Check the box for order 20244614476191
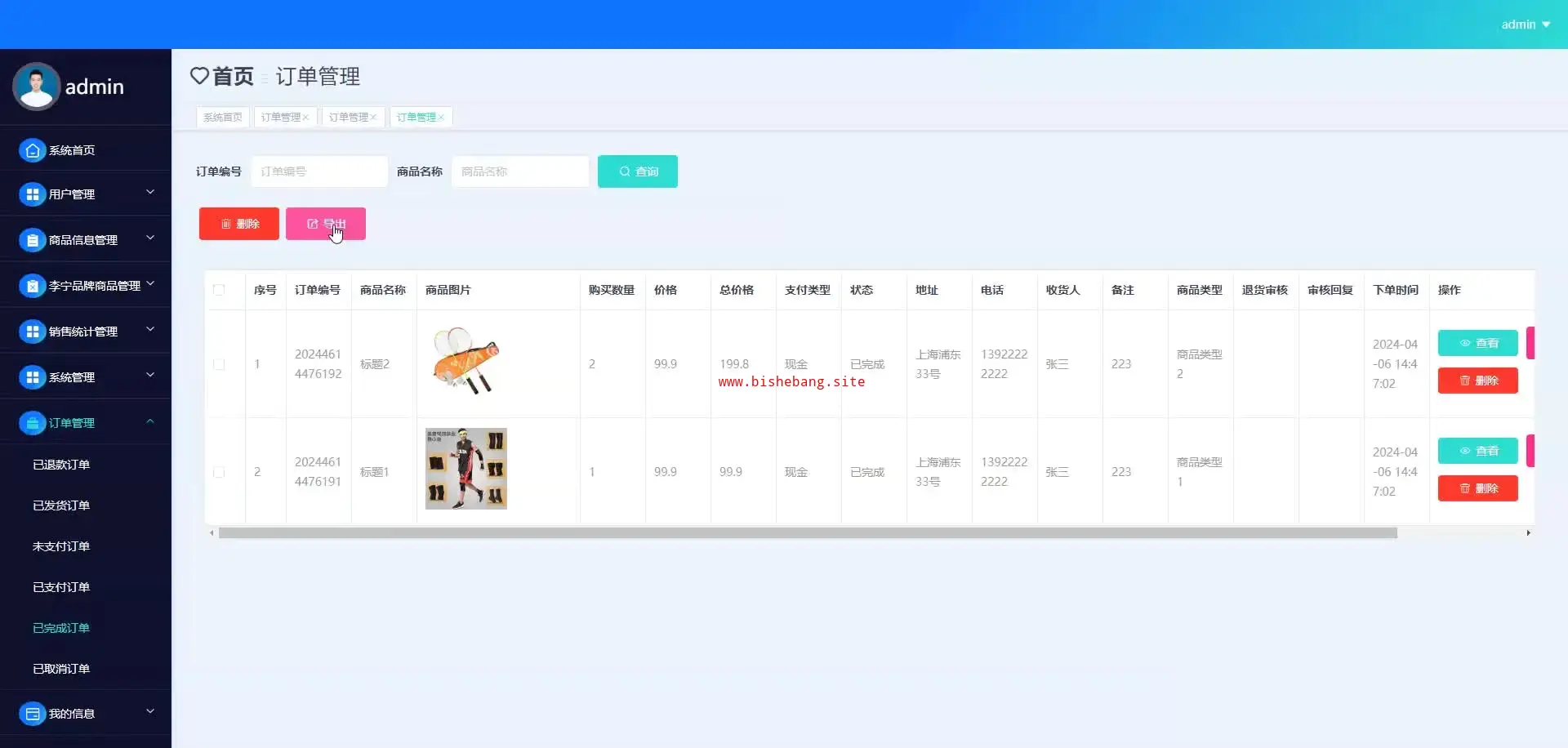The width and height of the screenshot is (1568, 748). (219, 472)
